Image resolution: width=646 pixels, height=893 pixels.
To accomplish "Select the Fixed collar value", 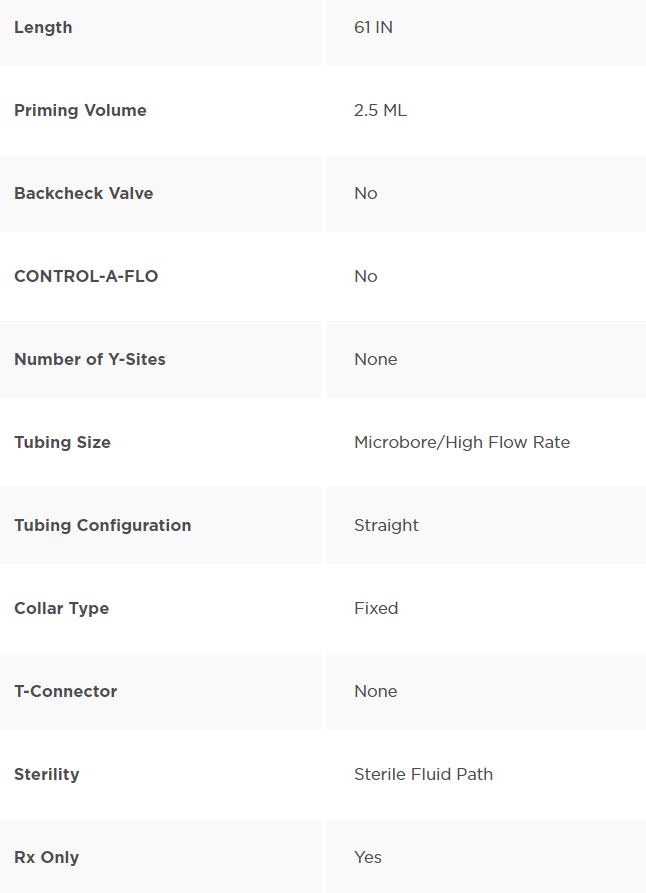I will tap(376, 608).
